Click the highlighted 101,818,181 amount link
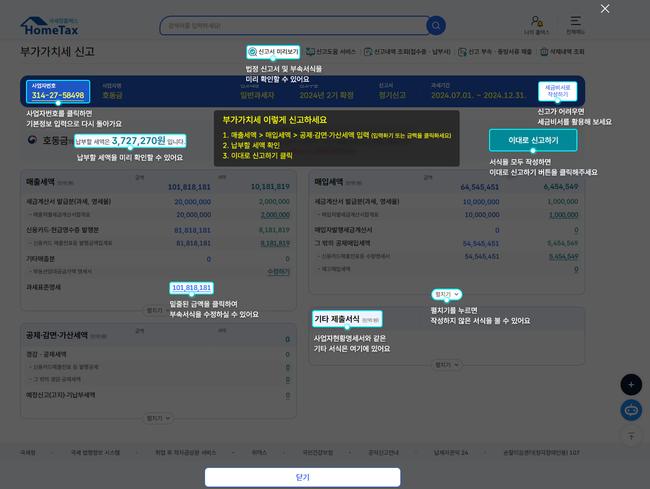Screen dimensions: 650x489 (x=191, y=288)
